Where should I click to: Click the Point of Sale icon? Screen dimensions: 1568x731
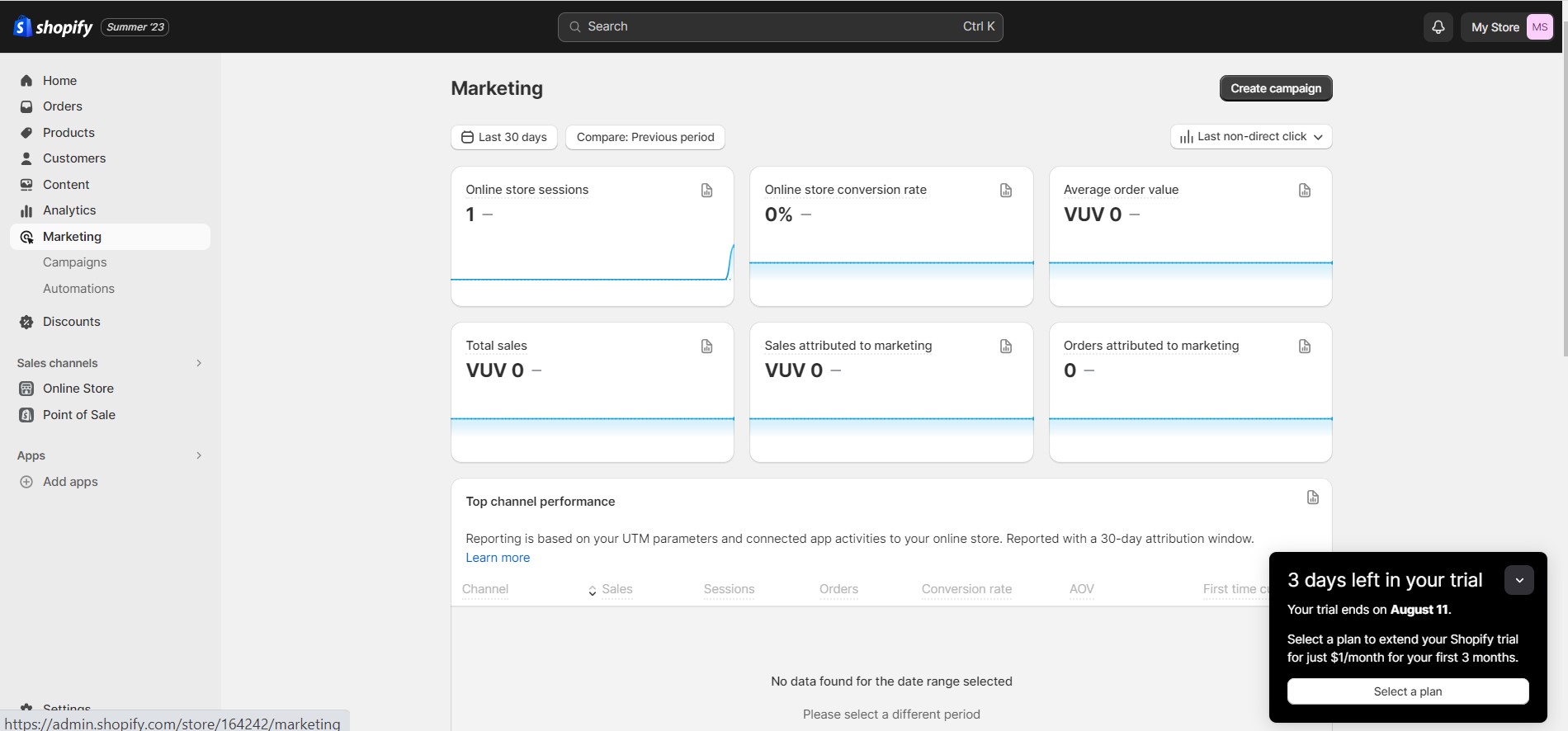point(26,415)
